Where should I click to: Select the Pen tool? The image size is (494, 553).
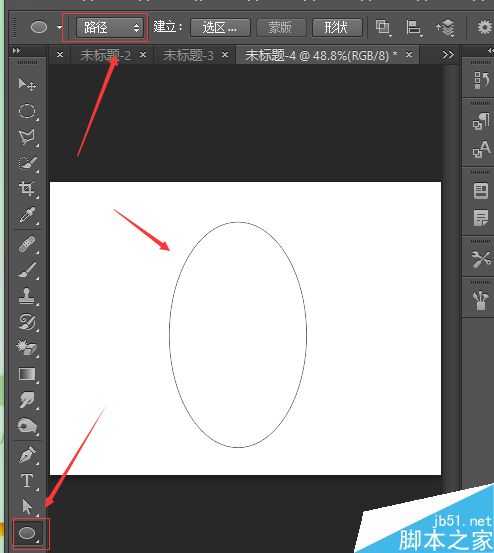pyautogui.click(x=27, y=455)
